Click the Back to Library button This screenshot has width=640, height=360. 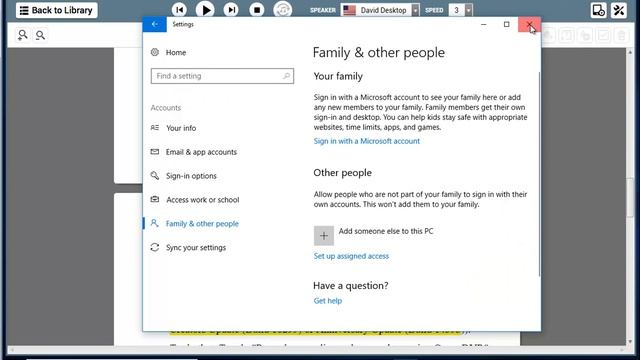(x=56, y=10)
